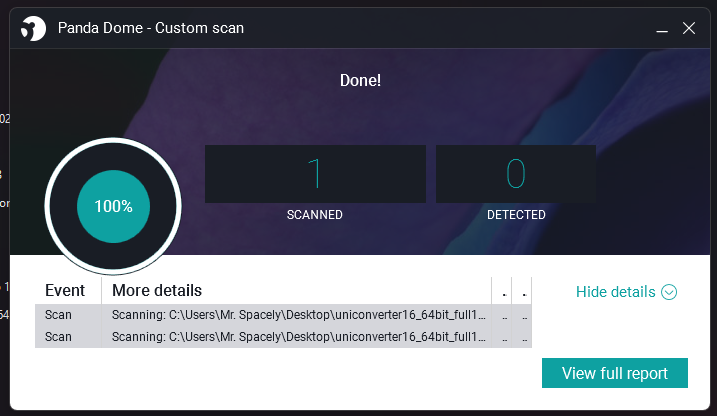This screenshot has height=416, width=717.
Task: Click the first narrow truncated column header
Action: 502,290
